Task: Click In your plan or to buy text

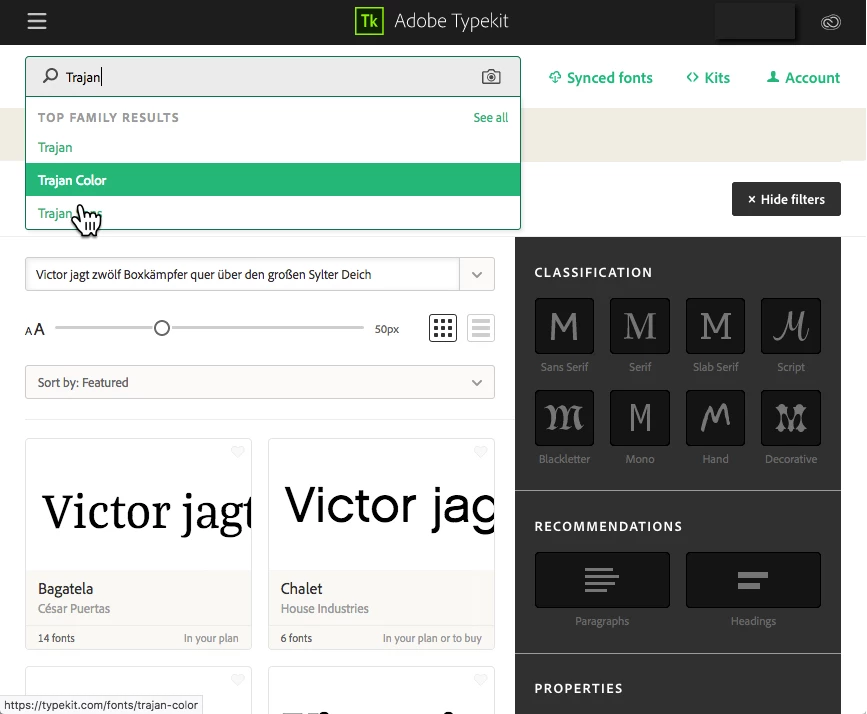Action: [x=432, y=638]
